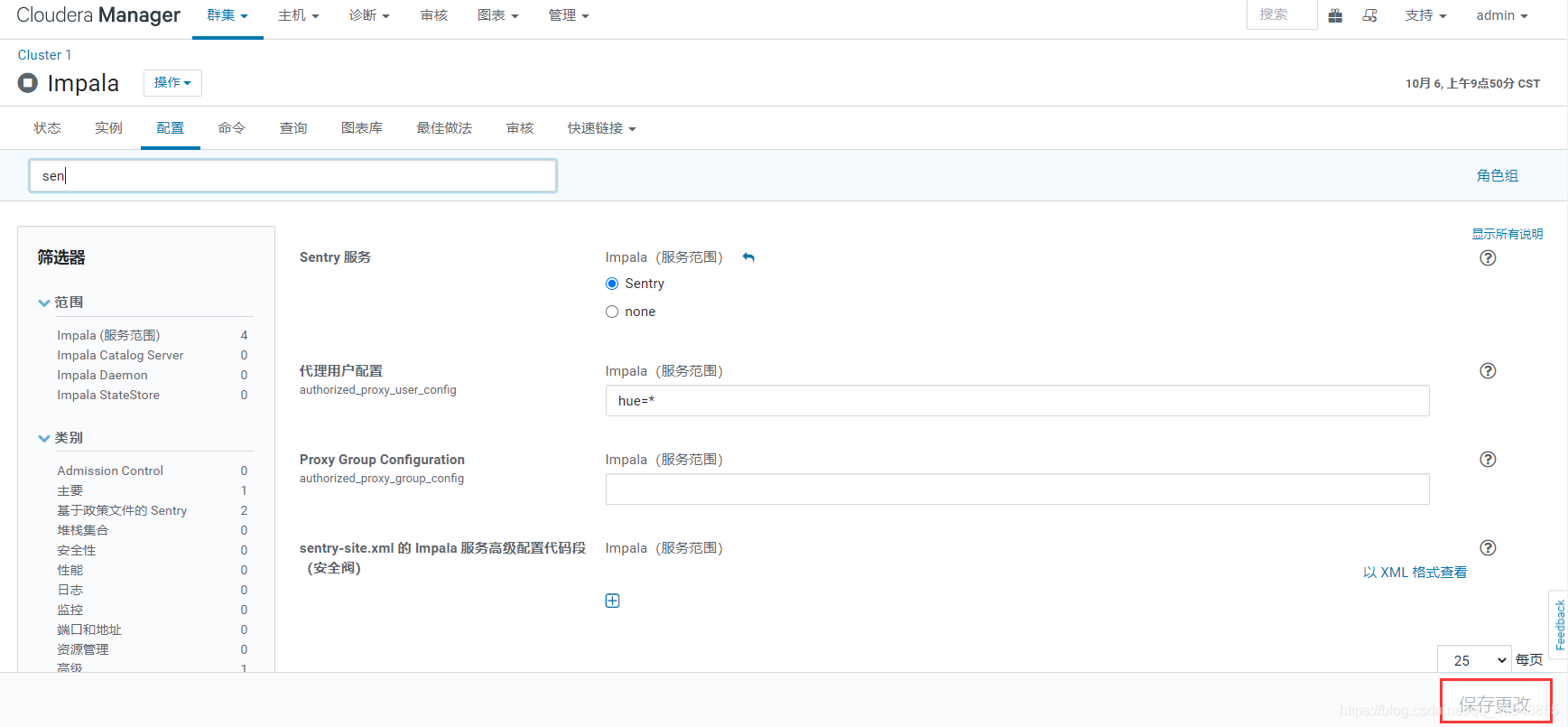
Task: Click the top 搜索 search field
Action: 1282,15
